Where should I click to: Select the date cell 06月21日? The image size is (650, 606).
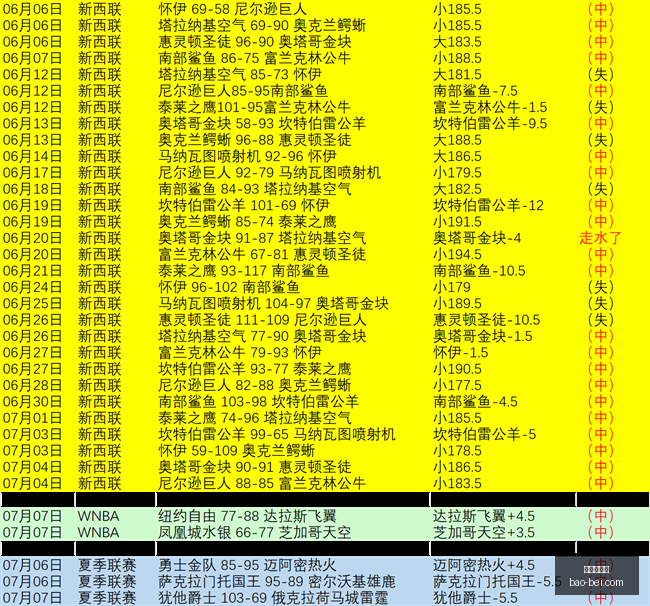pos(32,271)
